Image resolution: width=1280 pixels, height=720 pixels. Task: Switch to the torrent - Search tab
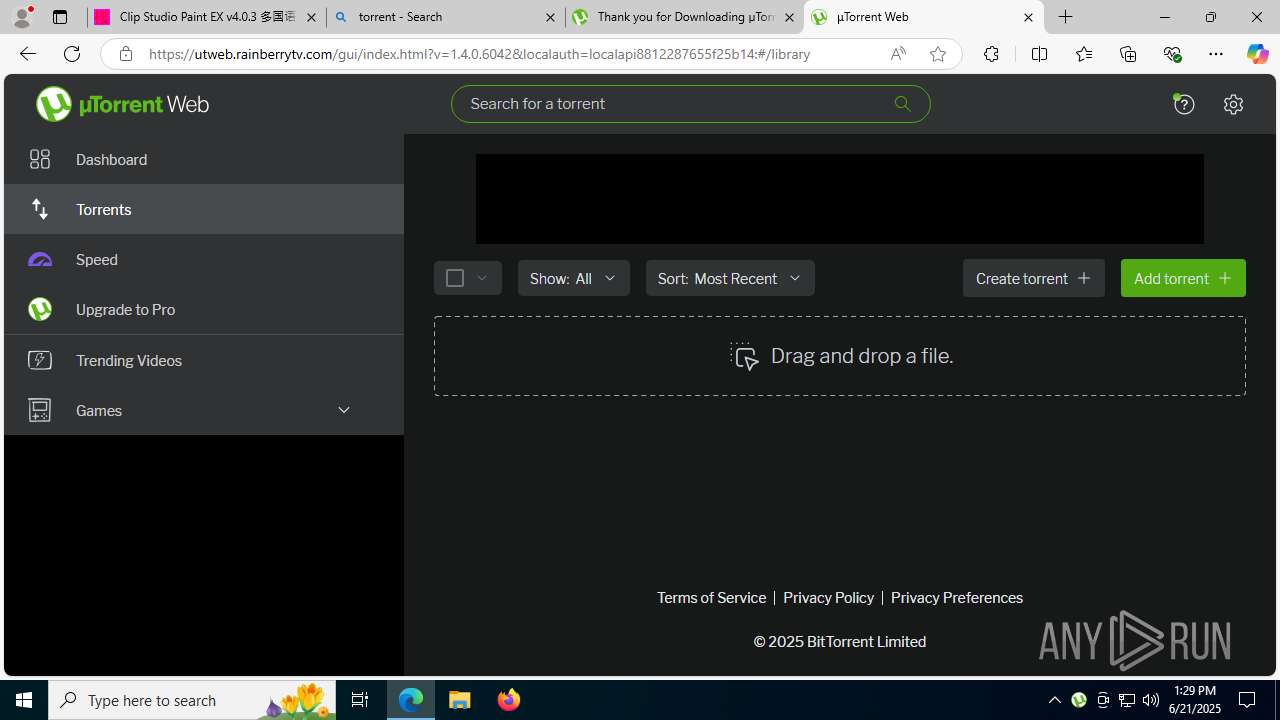click(445, 17)
